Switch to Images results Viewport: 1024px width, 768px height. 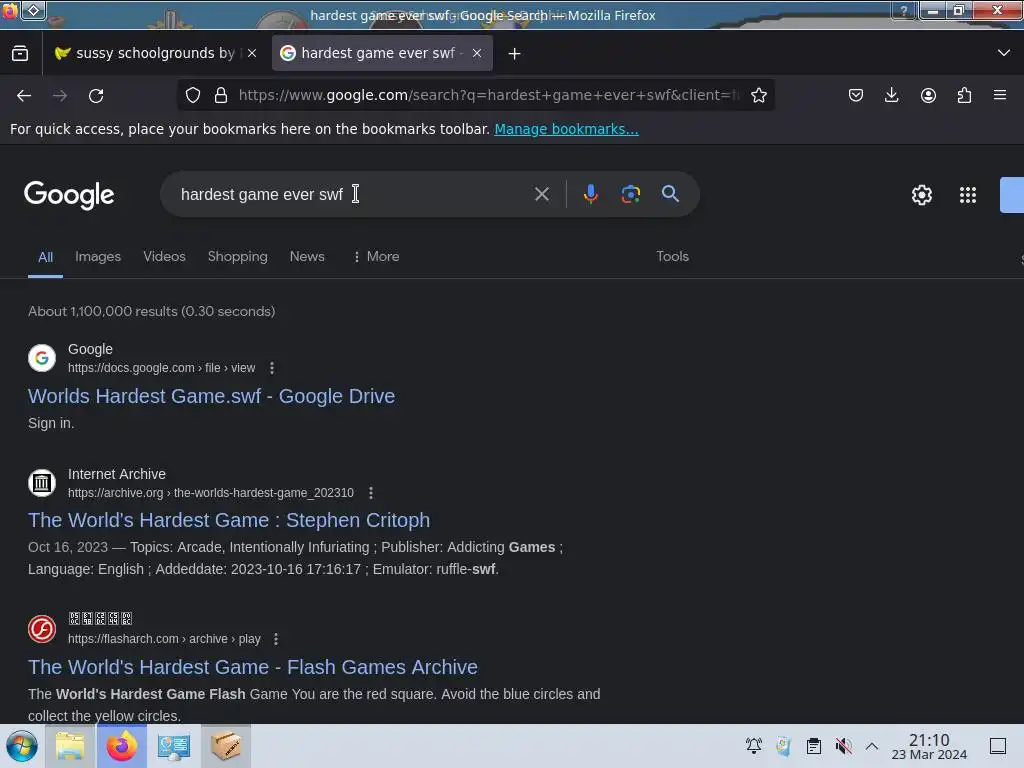(98, 257)
